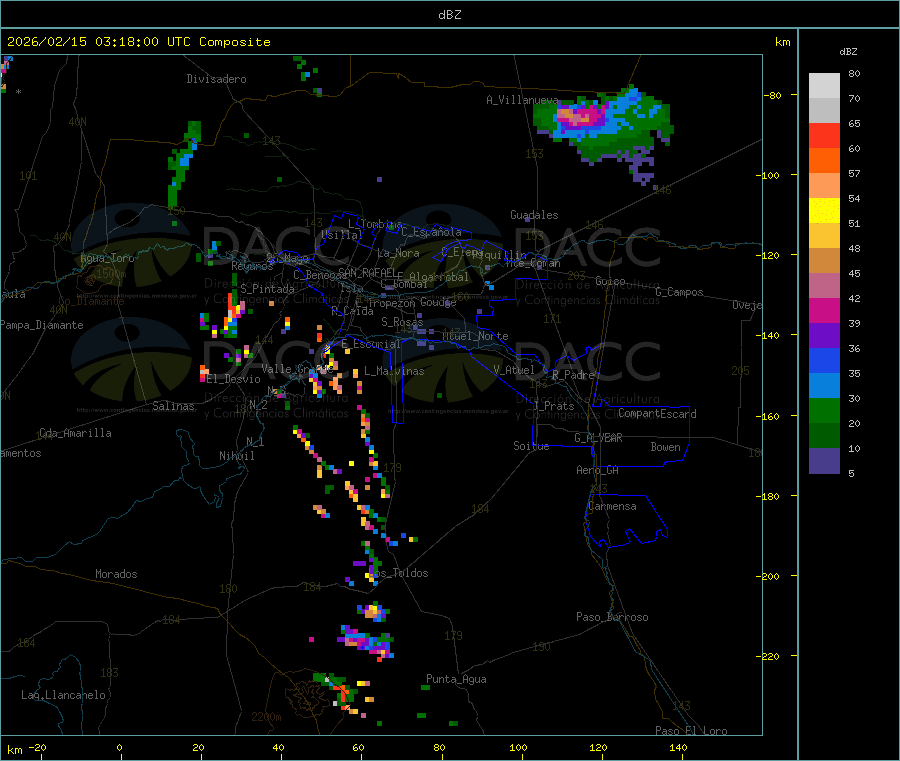
Task: Click the 45 dBZ mauve legend swatch
Action: (824, 286)
